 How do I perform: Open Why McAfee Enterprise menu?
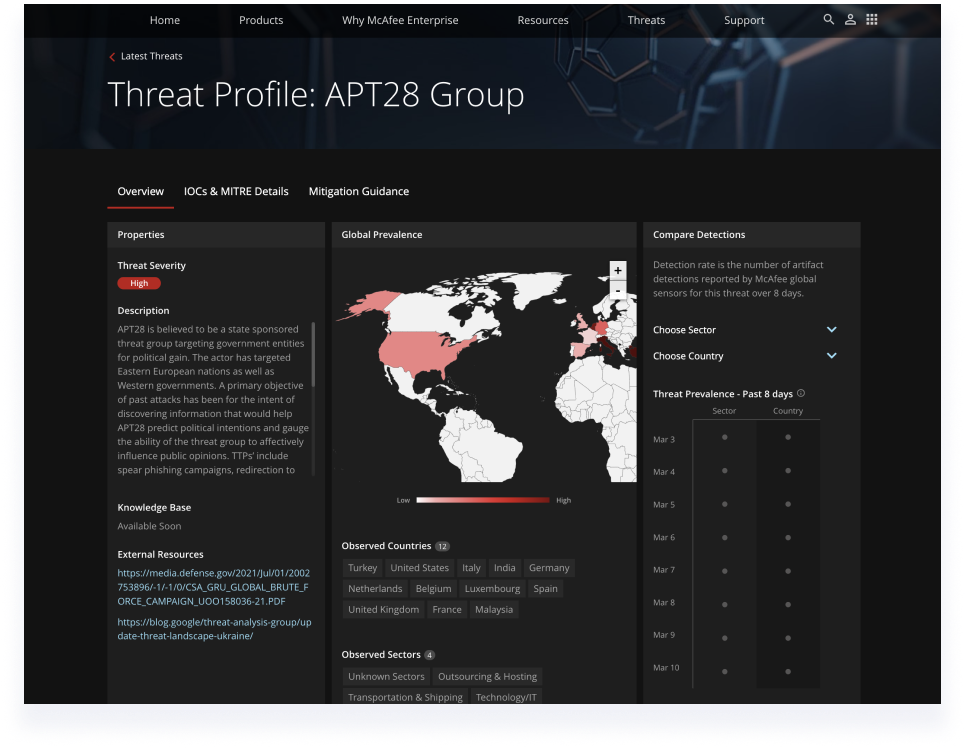pyautogui.click(x=400, y=20)
